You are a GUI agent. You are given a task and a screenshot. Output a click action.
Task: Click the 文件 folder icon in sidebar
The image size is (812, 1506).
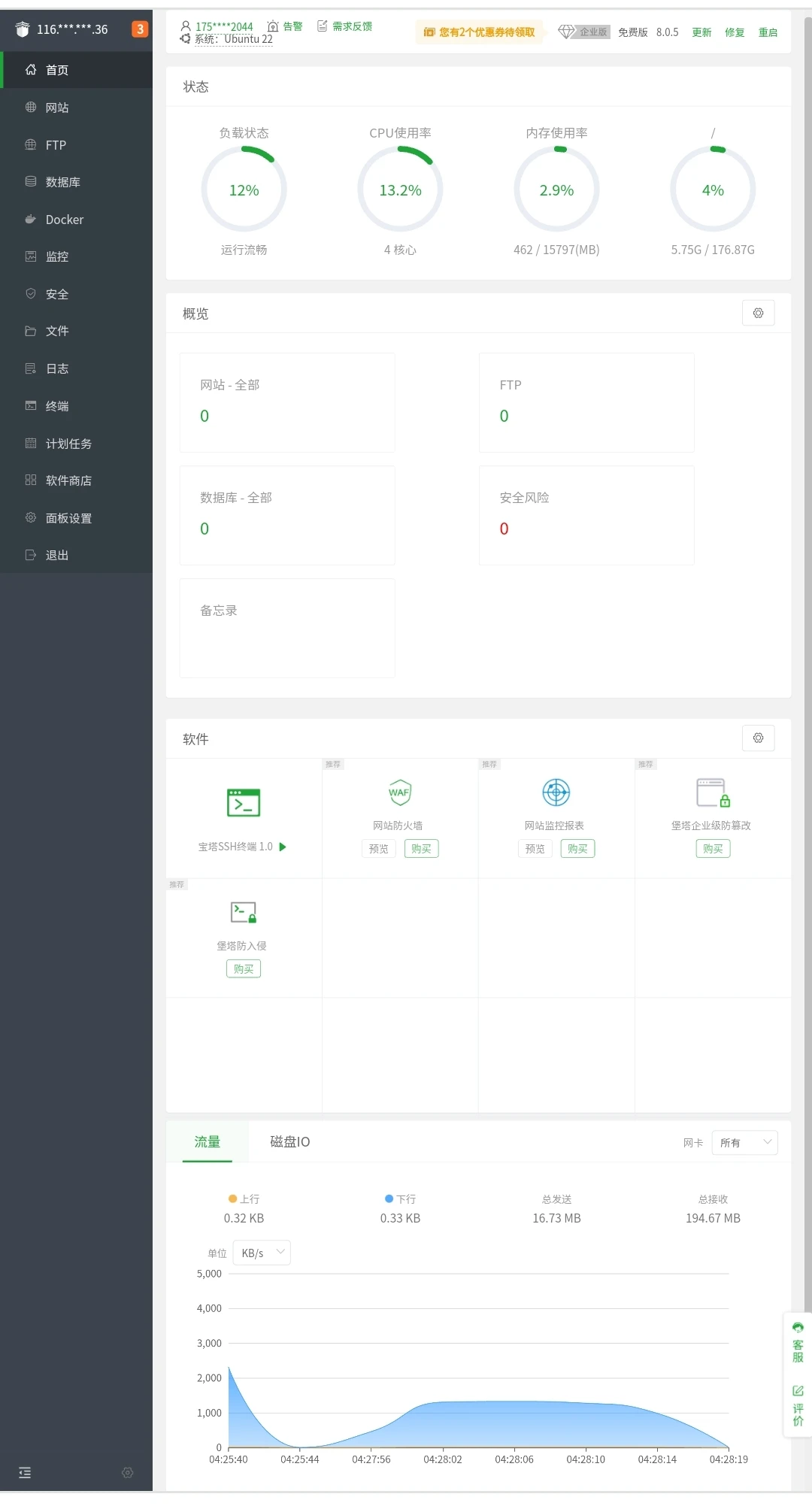[x=31, y=331]
